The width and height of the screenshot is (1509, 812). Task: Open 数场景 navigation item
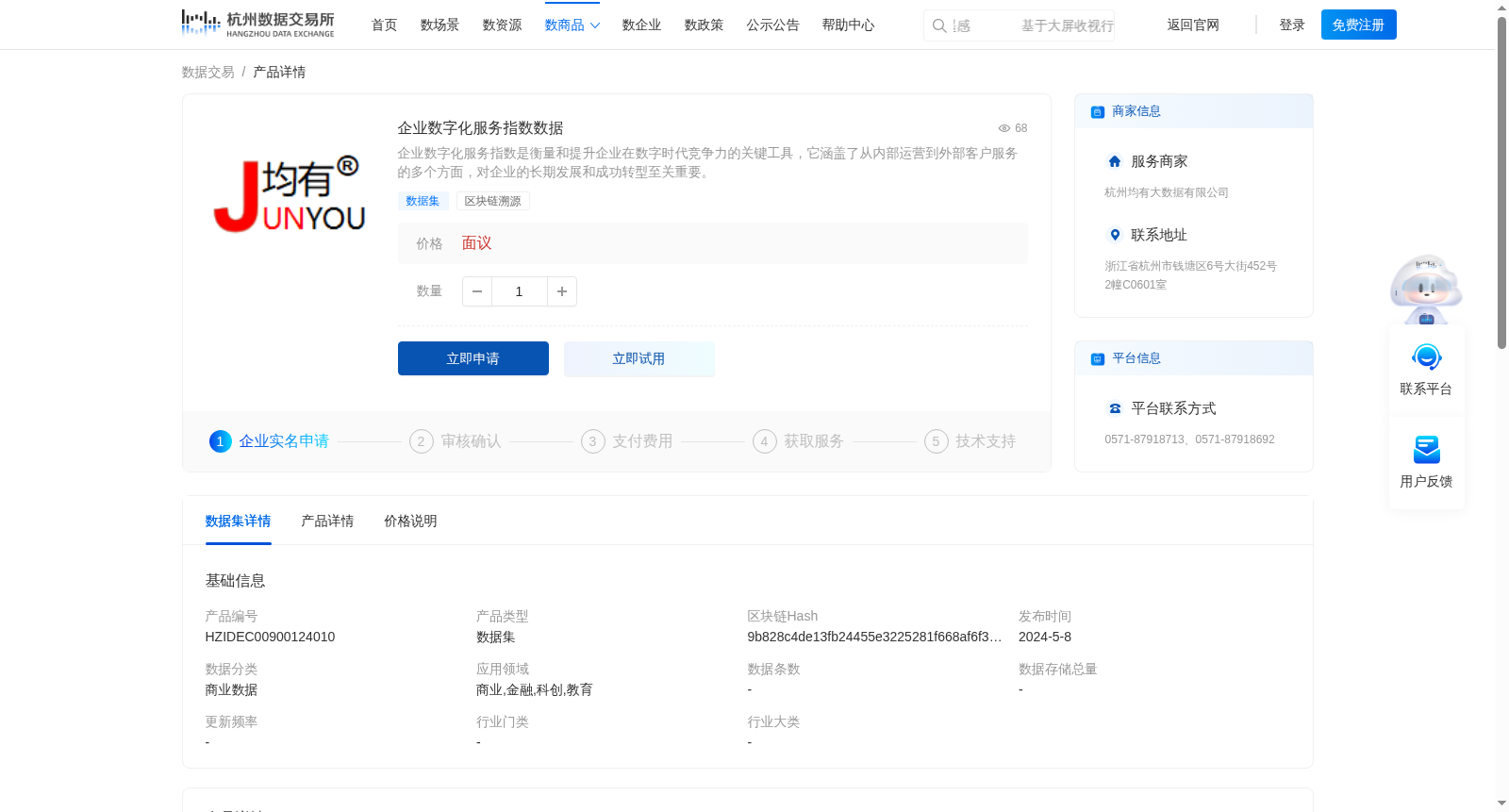click(x=440, y=25)
